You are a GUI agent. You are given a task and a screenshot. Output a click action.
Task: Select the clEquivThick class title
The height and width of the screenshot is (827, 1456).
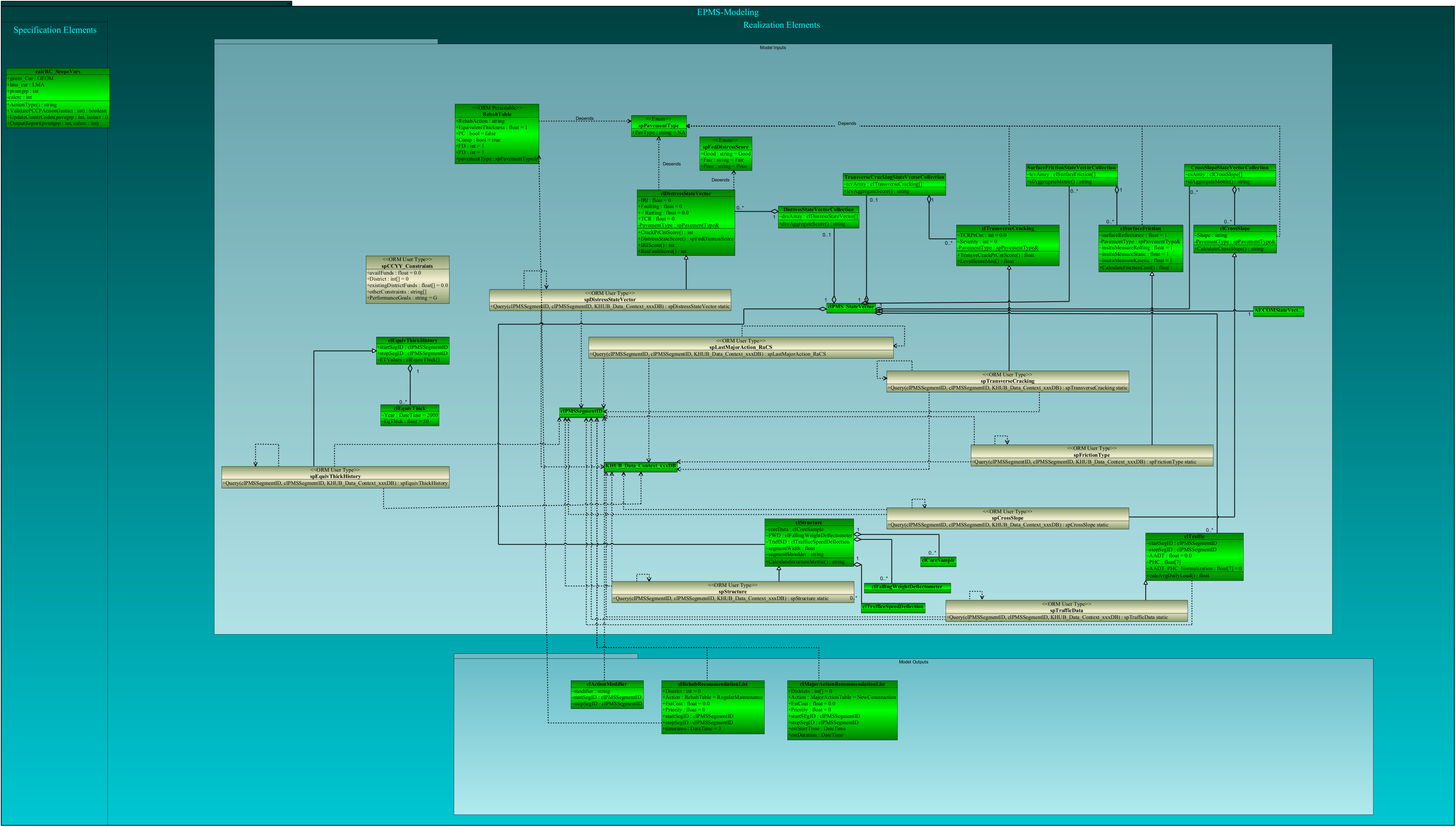click(409, 408)
